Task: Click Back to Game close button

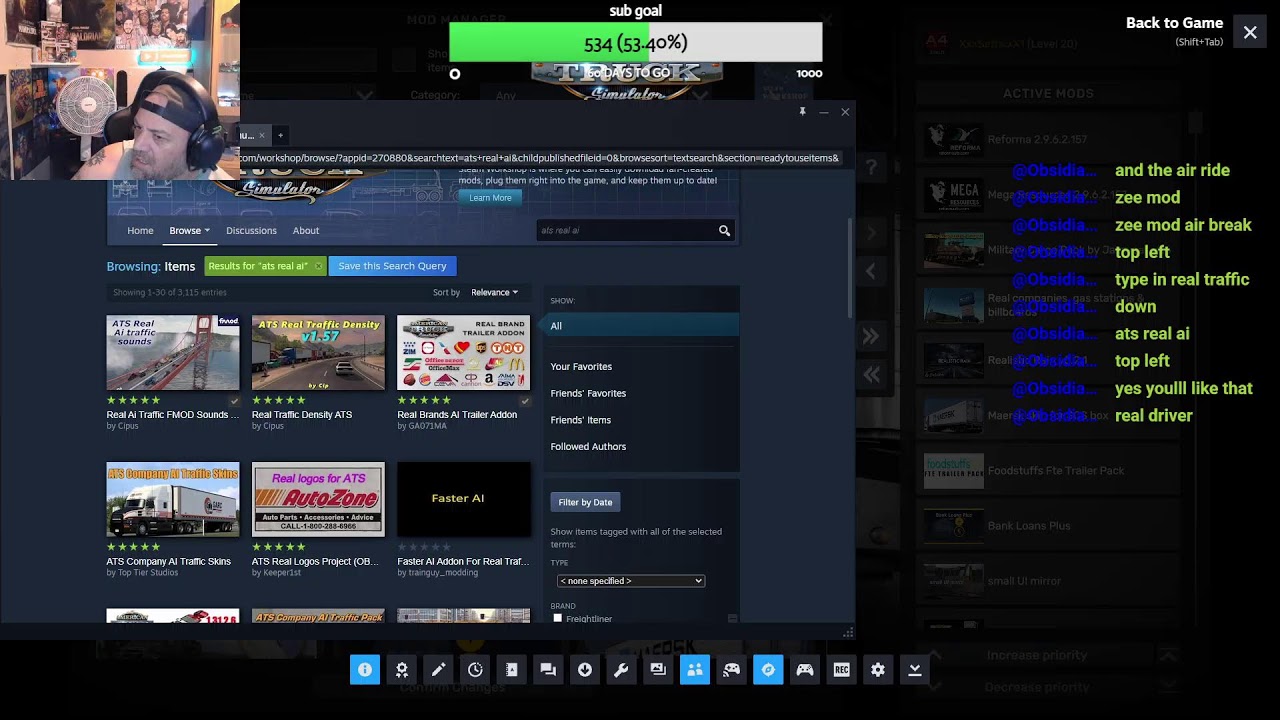Action: (x=1250, y=33)
